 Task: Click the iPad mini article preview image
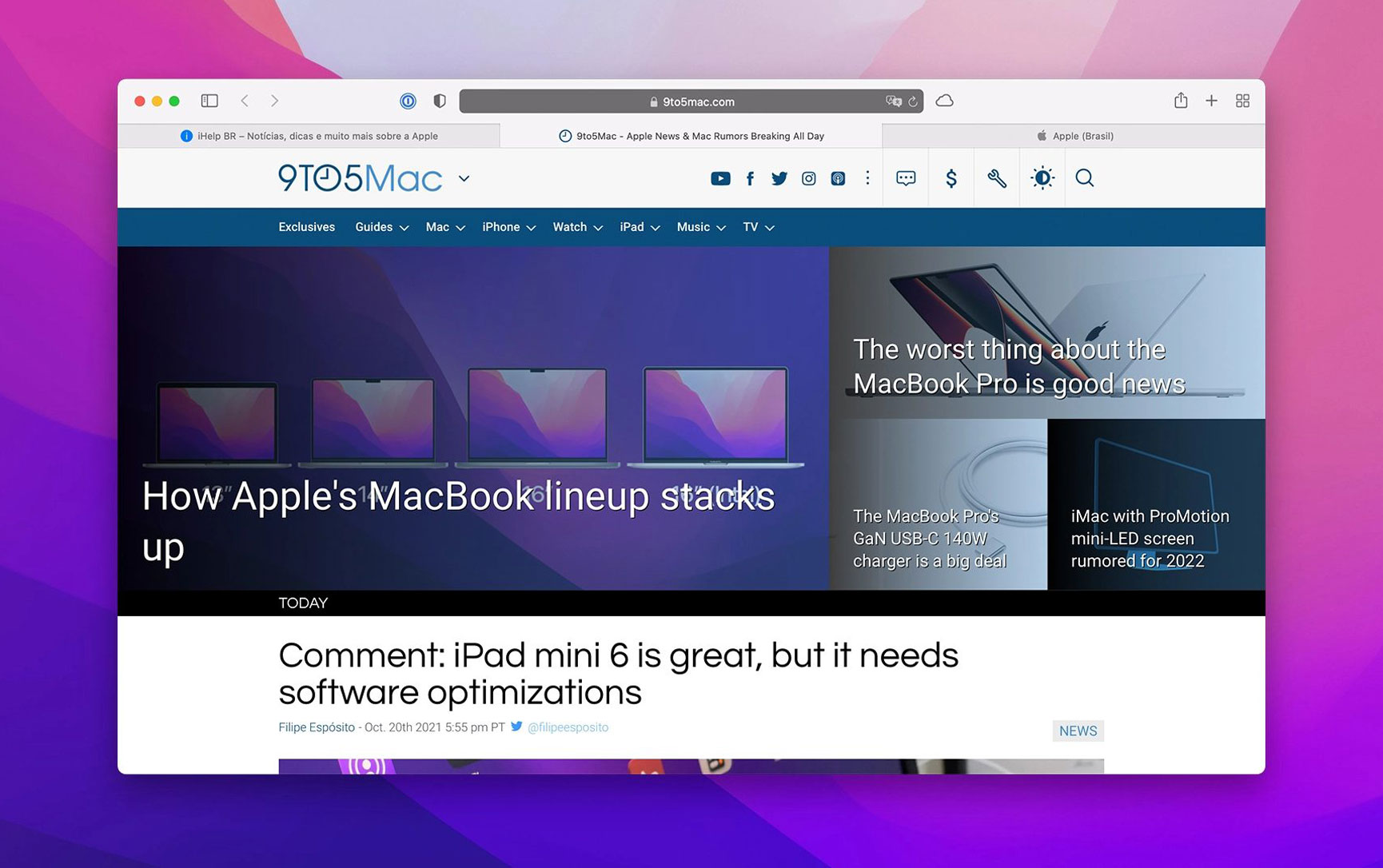point(691,766)
